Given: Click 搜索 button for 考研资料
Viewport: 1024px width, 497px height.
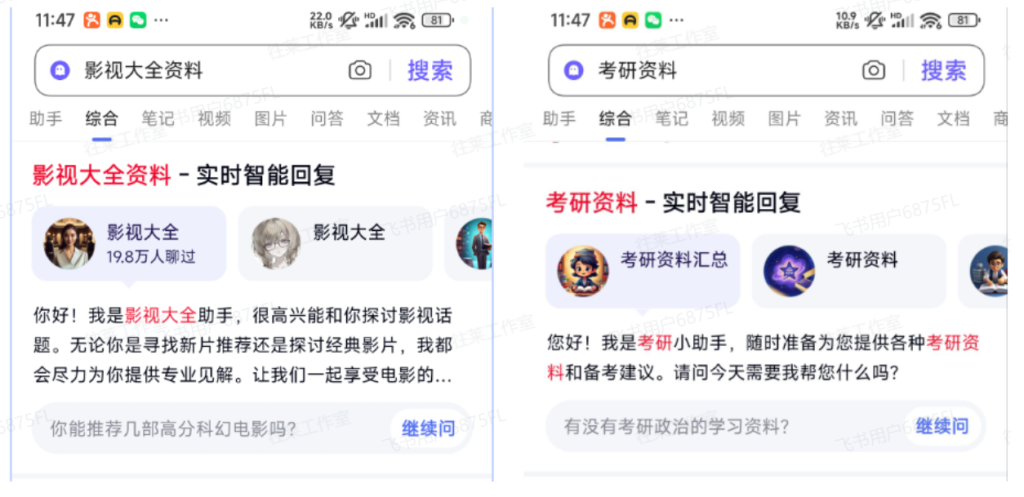Looking at the screenshot, I should 944,71.
